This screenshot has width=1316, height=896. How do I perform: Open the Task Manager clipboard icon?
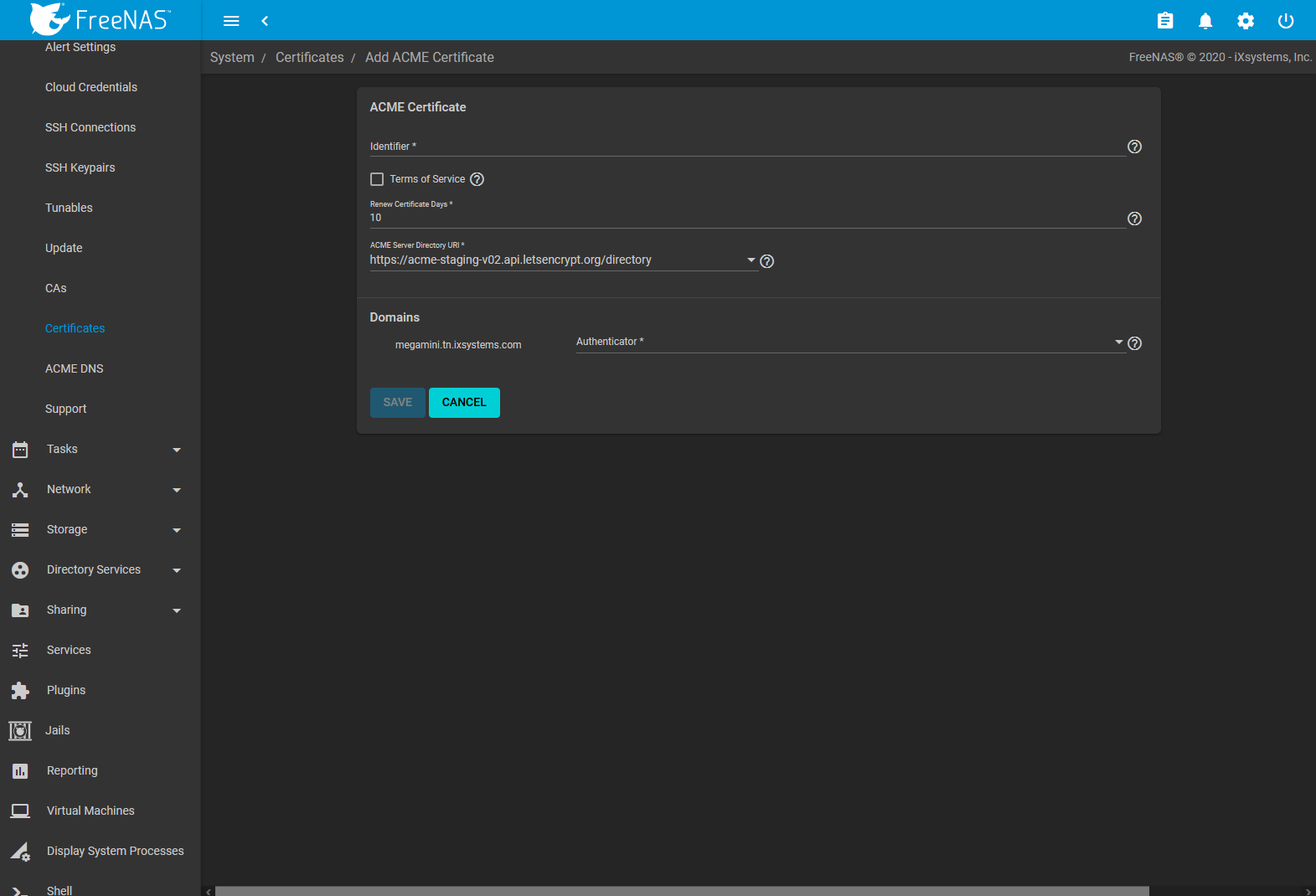coord(1165,21)
